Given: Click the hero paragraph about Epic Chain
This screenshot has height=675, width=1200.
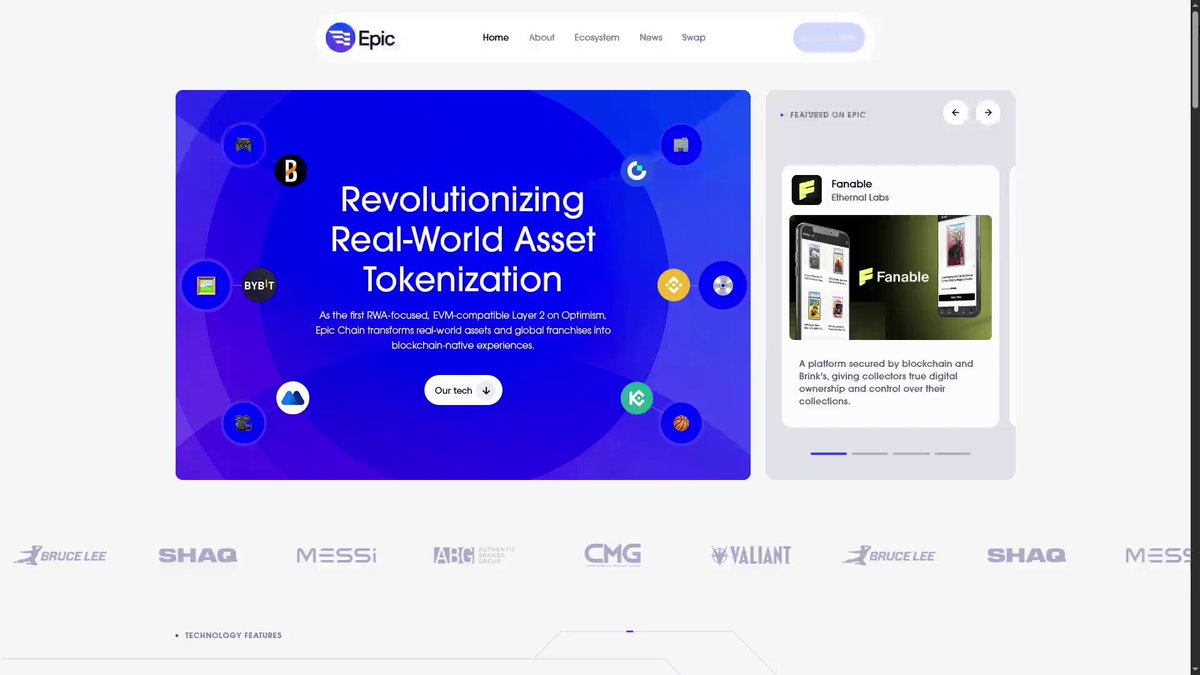Looking at the screenshot, I should coord(463,330).
